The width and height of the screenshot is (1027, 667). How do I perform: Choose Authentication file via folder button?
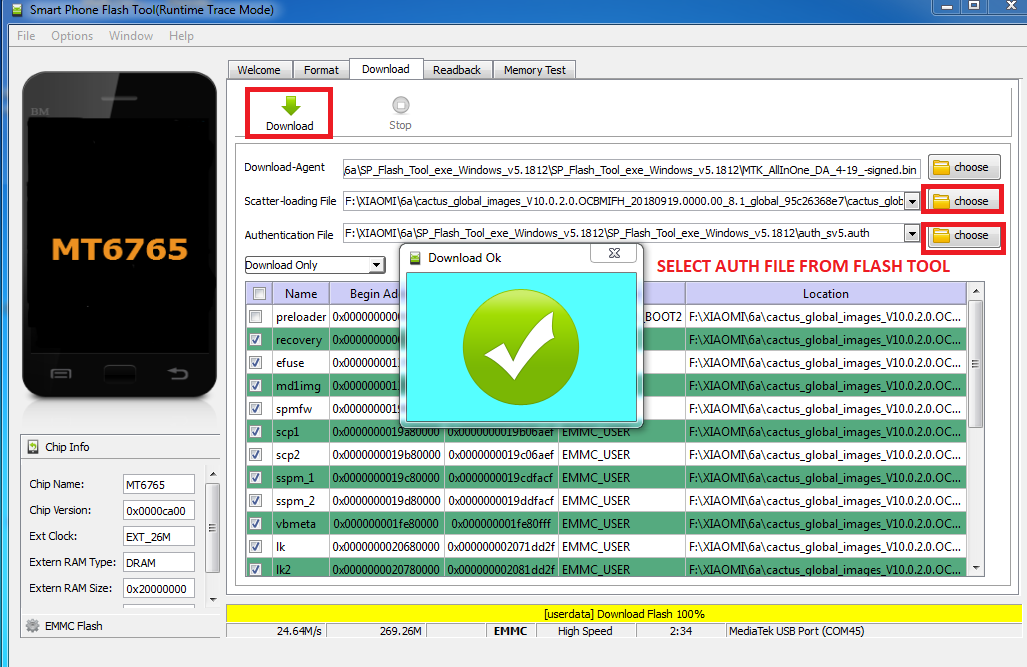coord(963,235)
